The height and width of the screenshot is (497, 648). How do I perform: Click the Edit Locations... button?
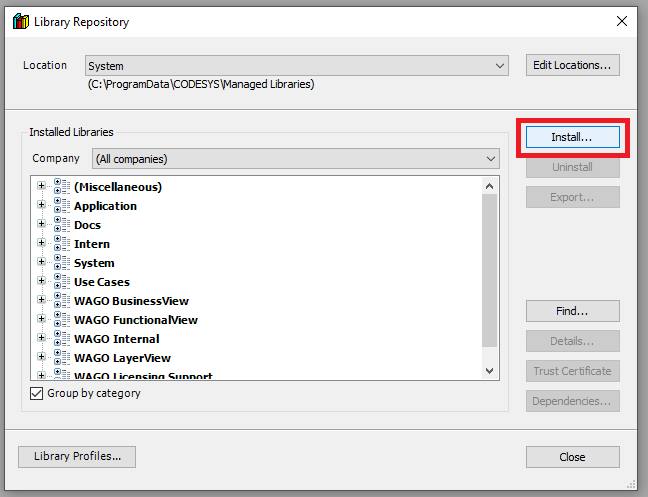(x=572, y=65)
